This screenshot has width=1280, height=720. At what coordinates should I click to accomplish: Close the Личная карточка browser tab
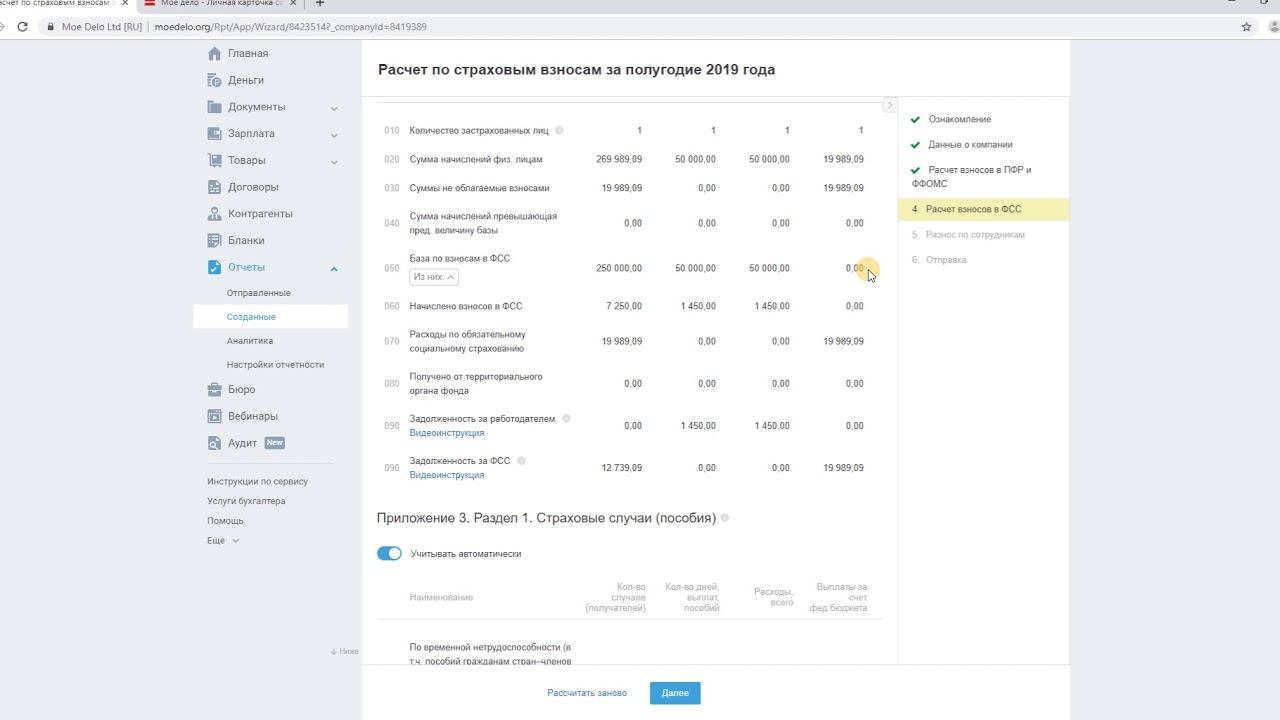point(294,4)
